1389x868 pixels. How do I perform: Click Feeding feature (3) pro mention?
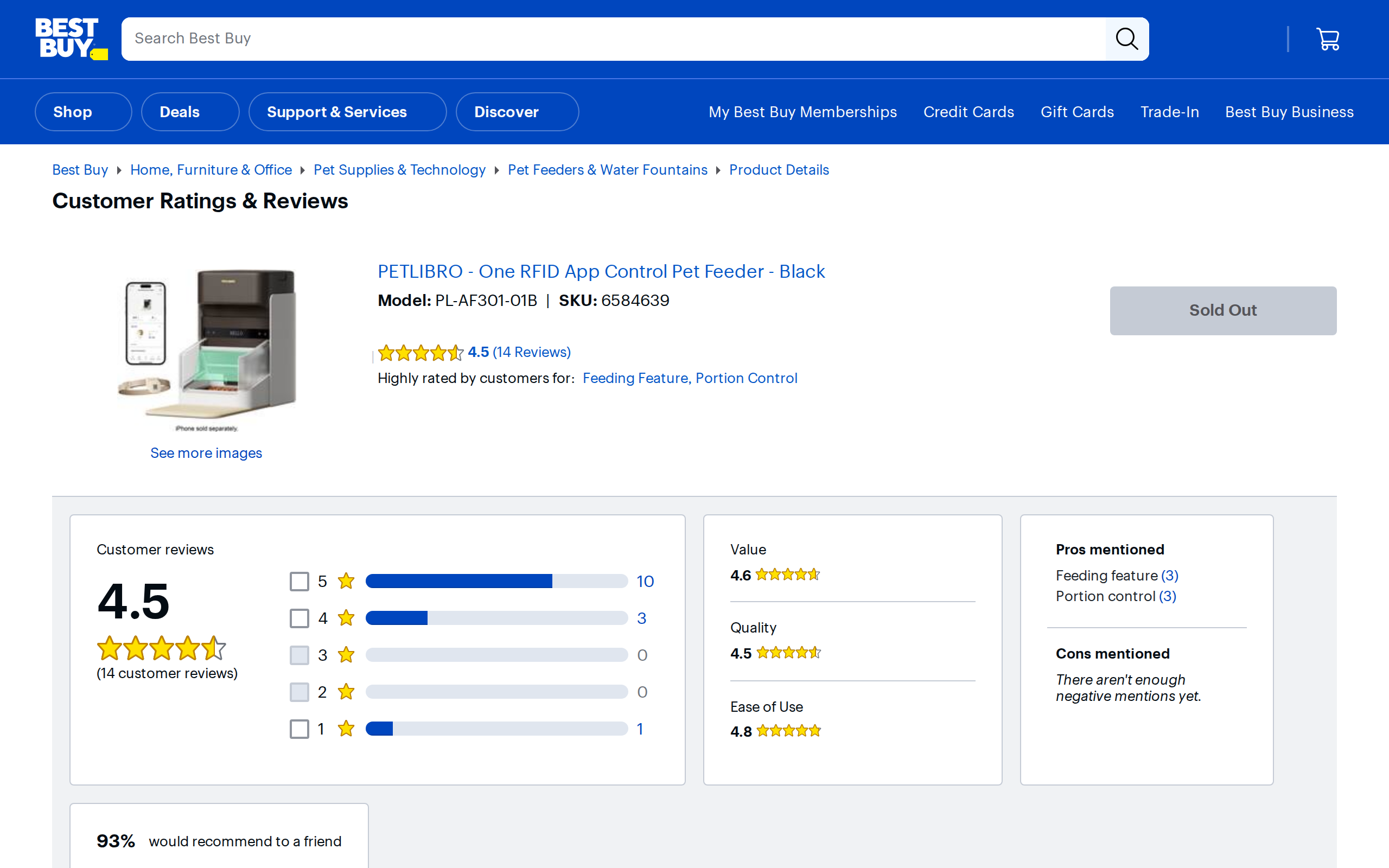click(1117, 575)
